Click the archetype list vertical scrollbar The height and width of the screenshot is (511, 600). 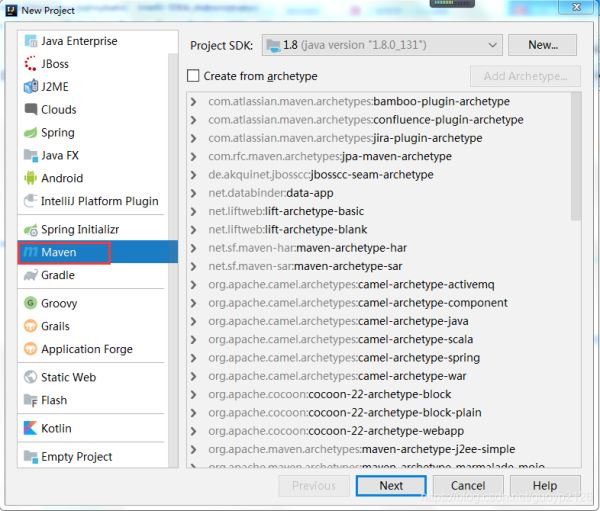pos(576,156)
